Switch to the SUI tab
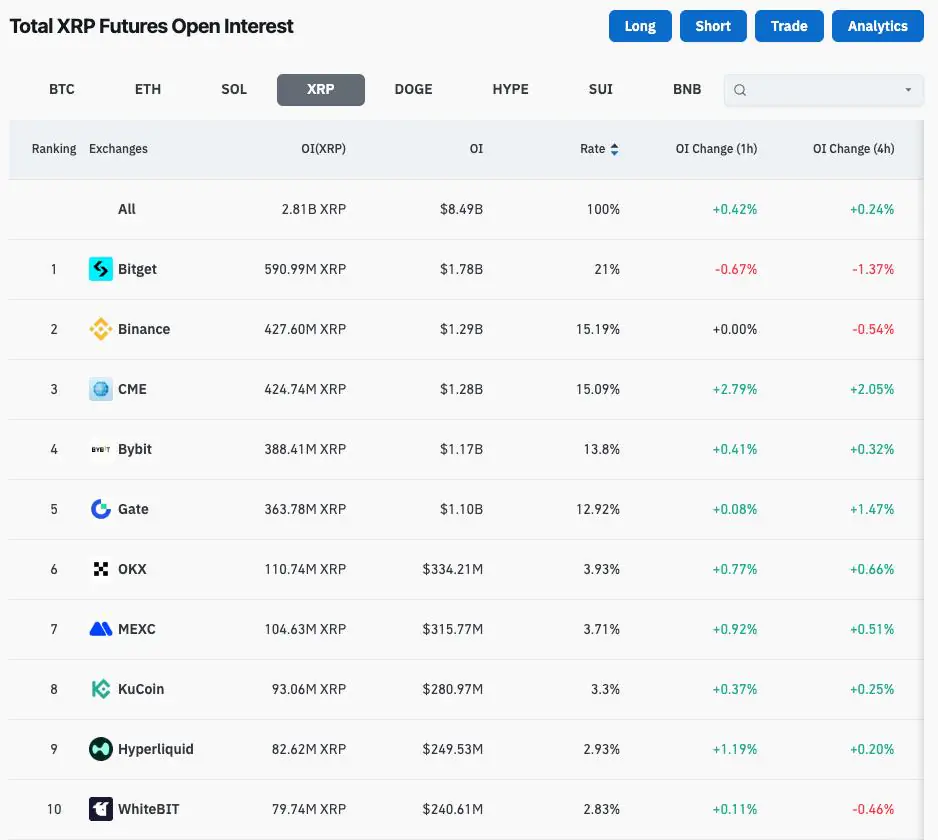 click(601, 90)
